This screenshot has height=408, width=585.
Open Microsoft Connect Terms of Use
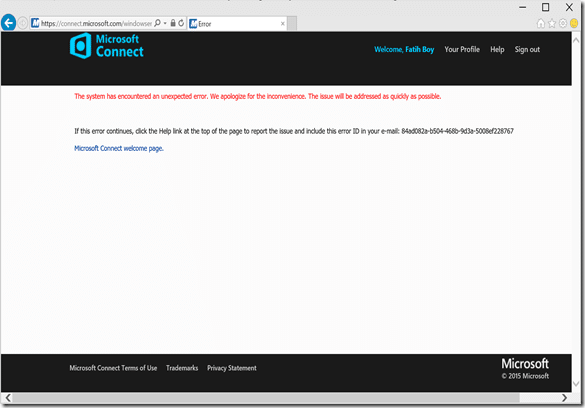click(x=113, y=368)
